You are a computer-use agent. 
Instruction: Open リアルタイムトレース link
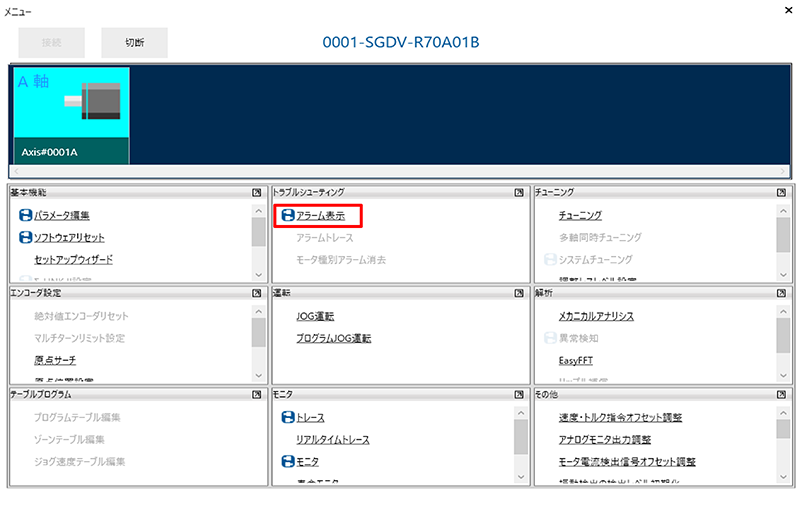[x=333, y=439]
